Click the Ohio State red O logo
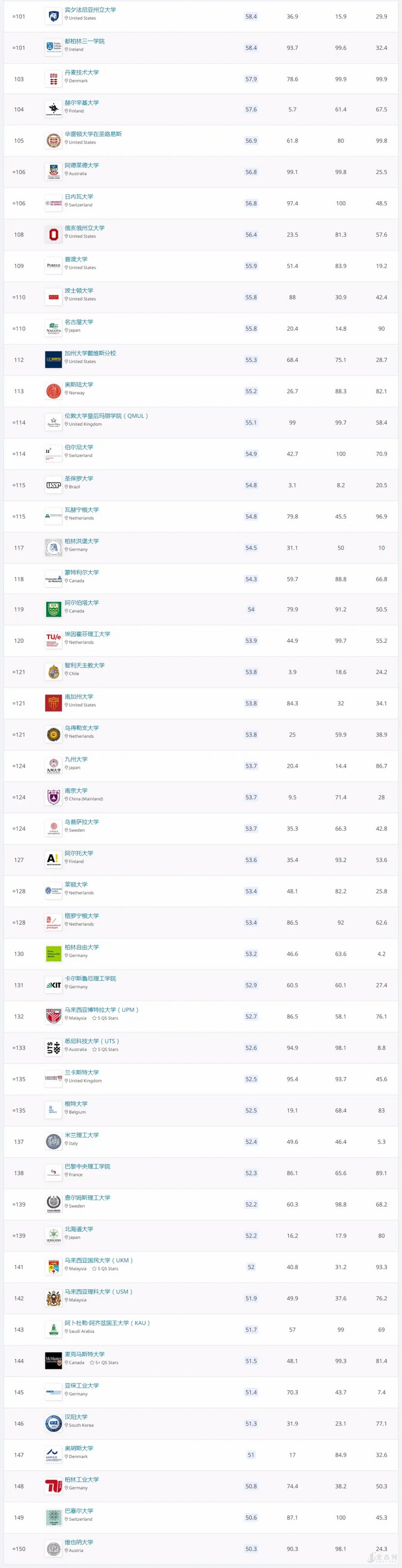 pos(54,235)
